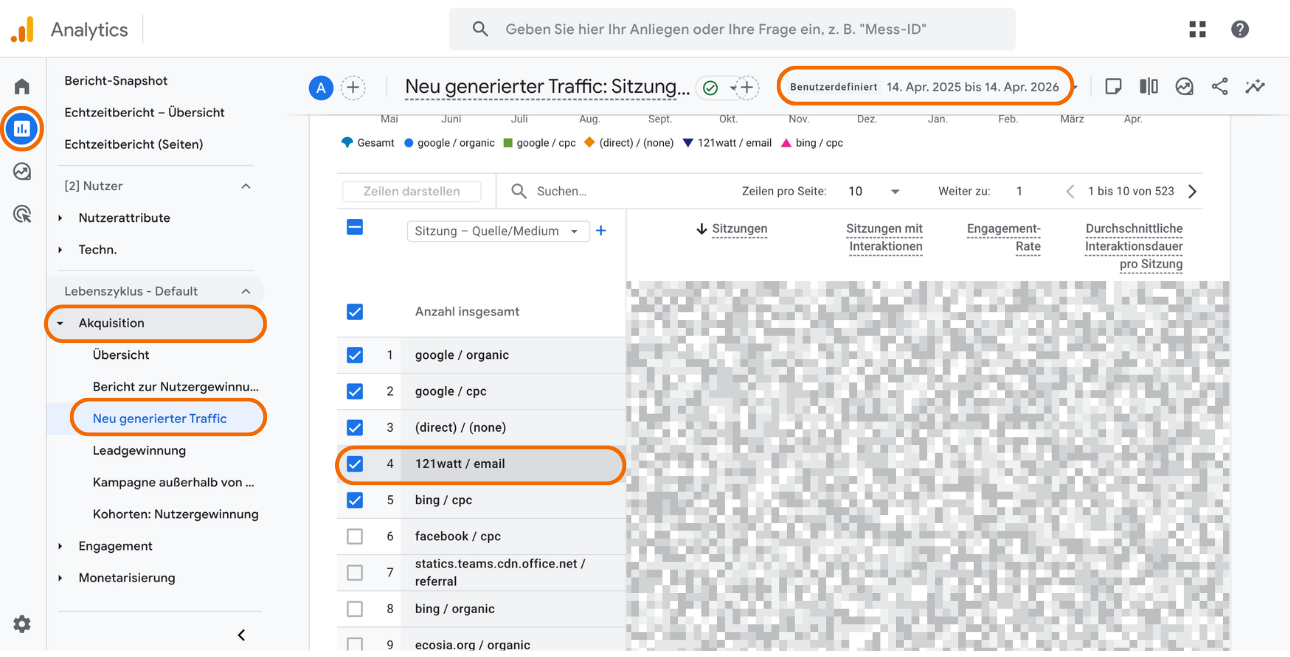The height and width of the screenshot is (657, 1290).
Task: Open the Echtzeitbericht – Übersicht report
Action: tap(144, 112)
